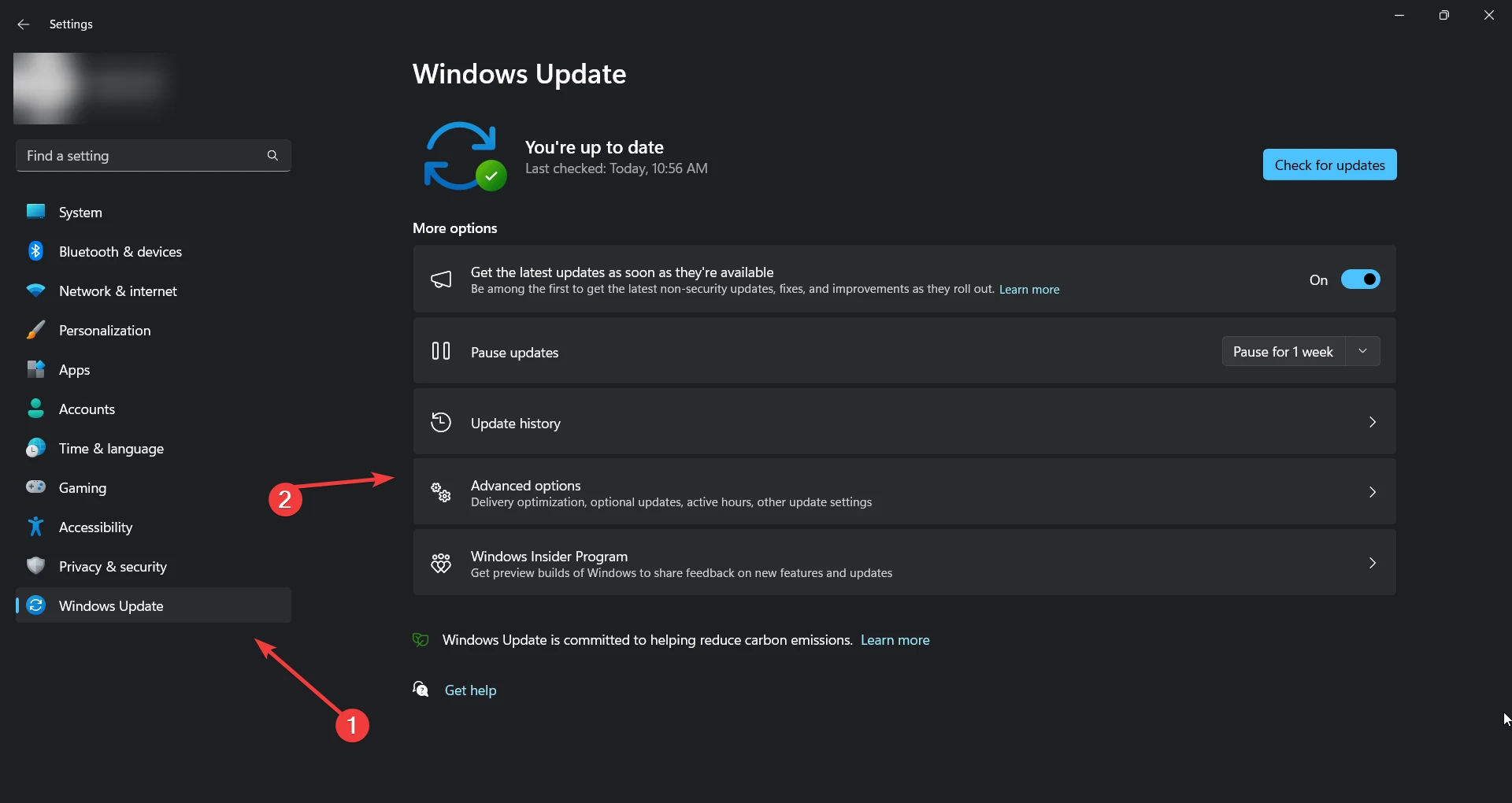Click the Bluetooth icon in sidebar
The image size is (1512, 803).
35,251
